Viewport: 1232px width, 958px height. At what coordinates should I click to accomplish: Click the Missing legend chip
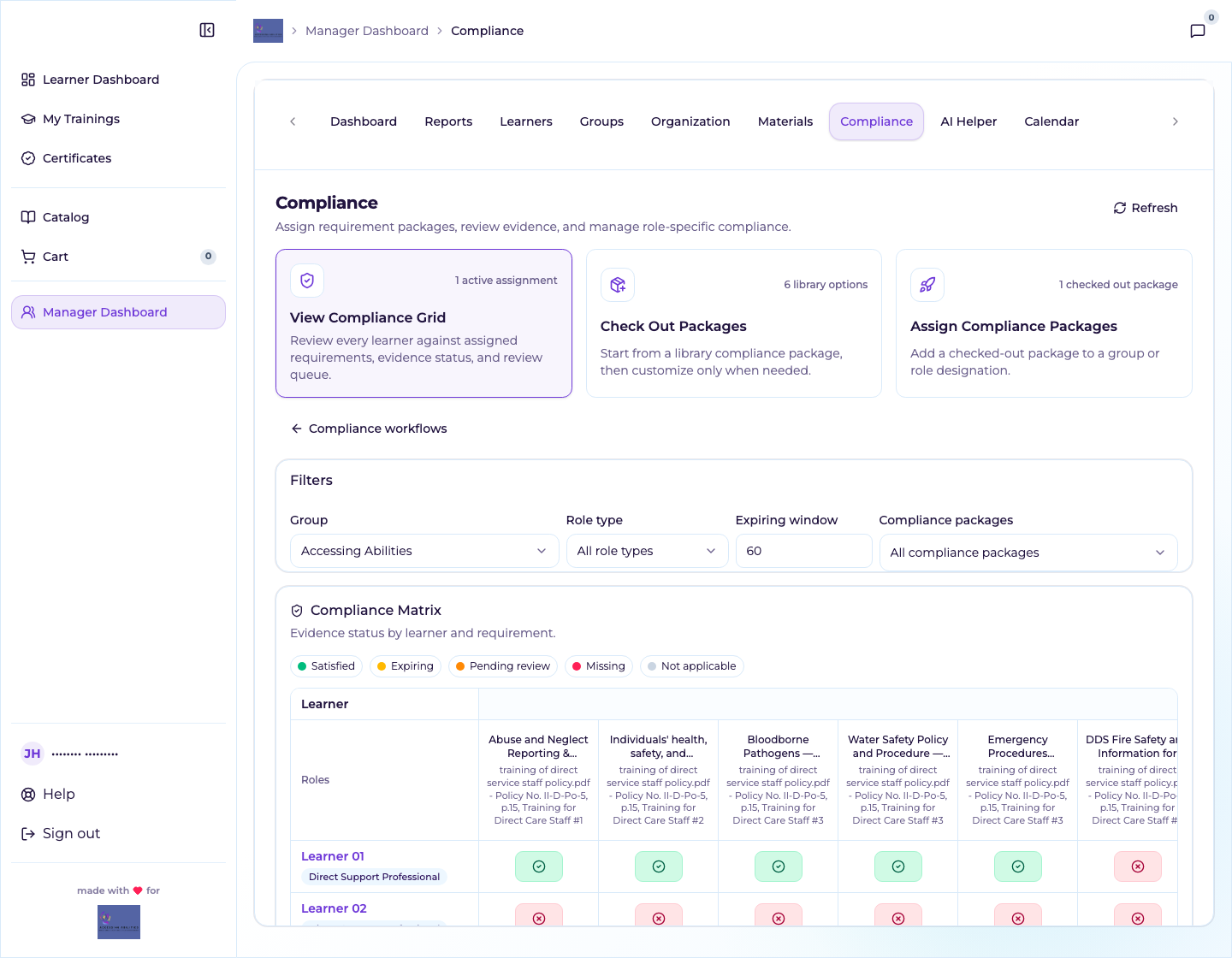pyautogui.click(x=599, y=666)
